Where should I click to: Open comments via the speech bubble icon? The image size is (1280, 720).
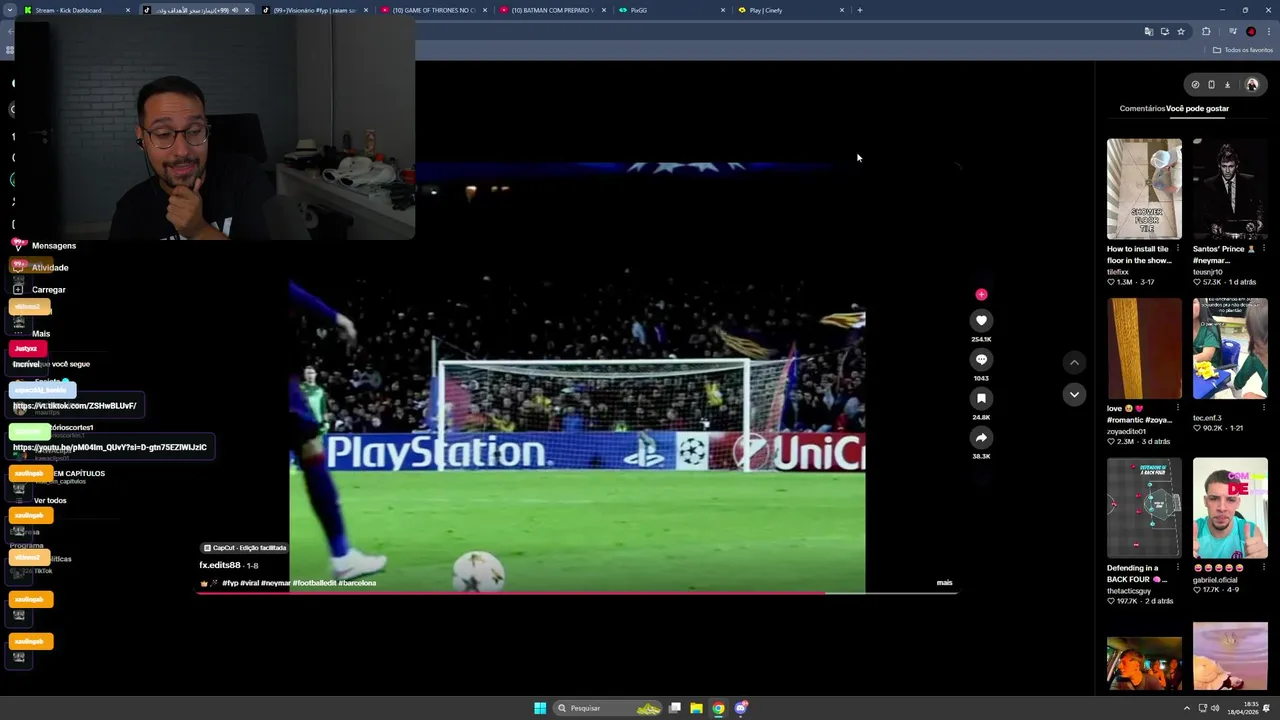pos(981,359)
